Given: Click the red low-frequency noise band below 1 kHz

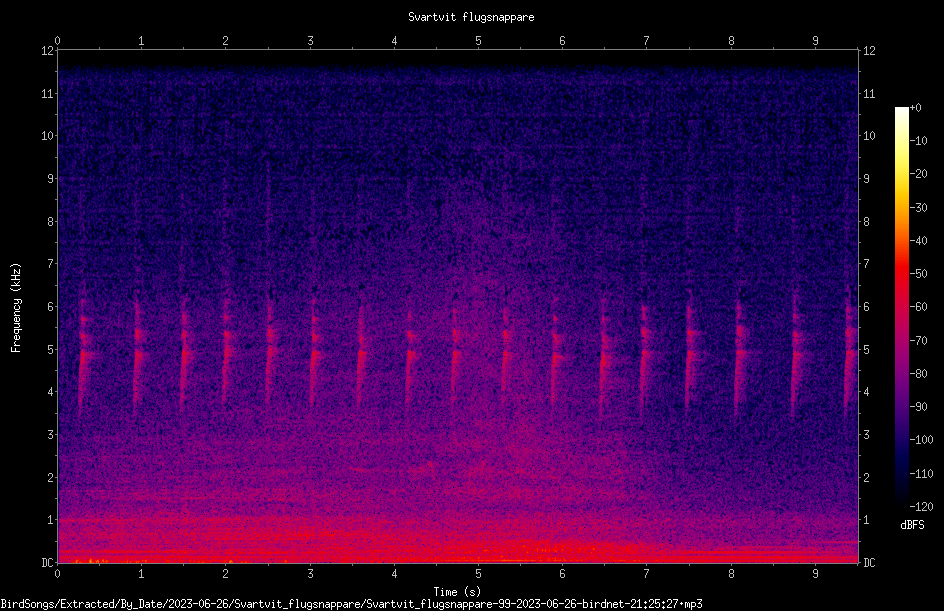Looking at the screenshot, I should point(458,541).
